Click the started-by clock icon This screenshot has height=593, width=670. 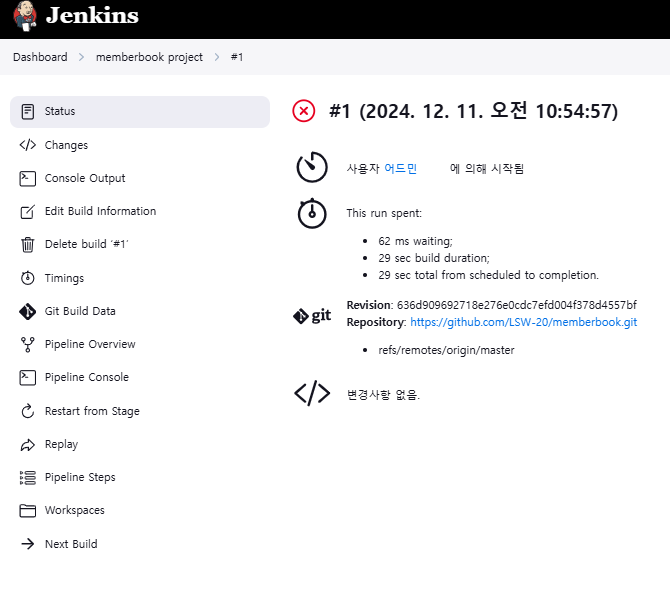312,167
